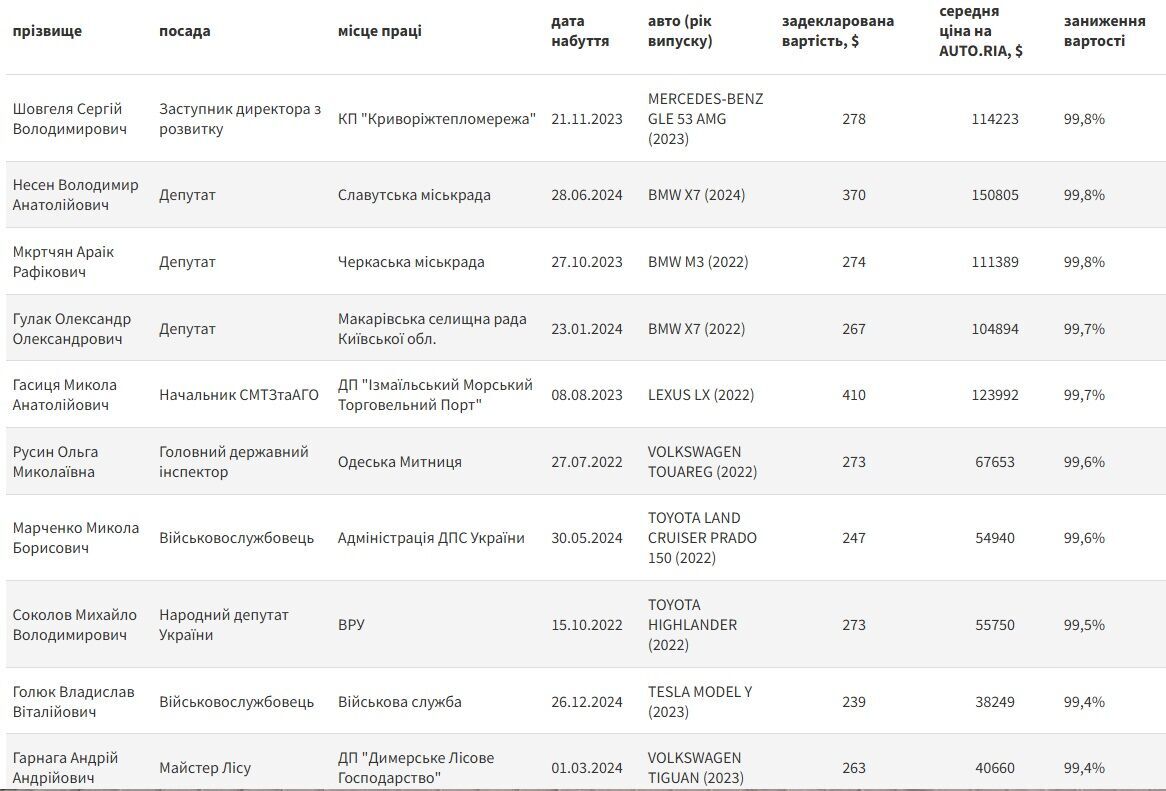Select the Одеська Митниця workplace cell

[x=399, y=462]
